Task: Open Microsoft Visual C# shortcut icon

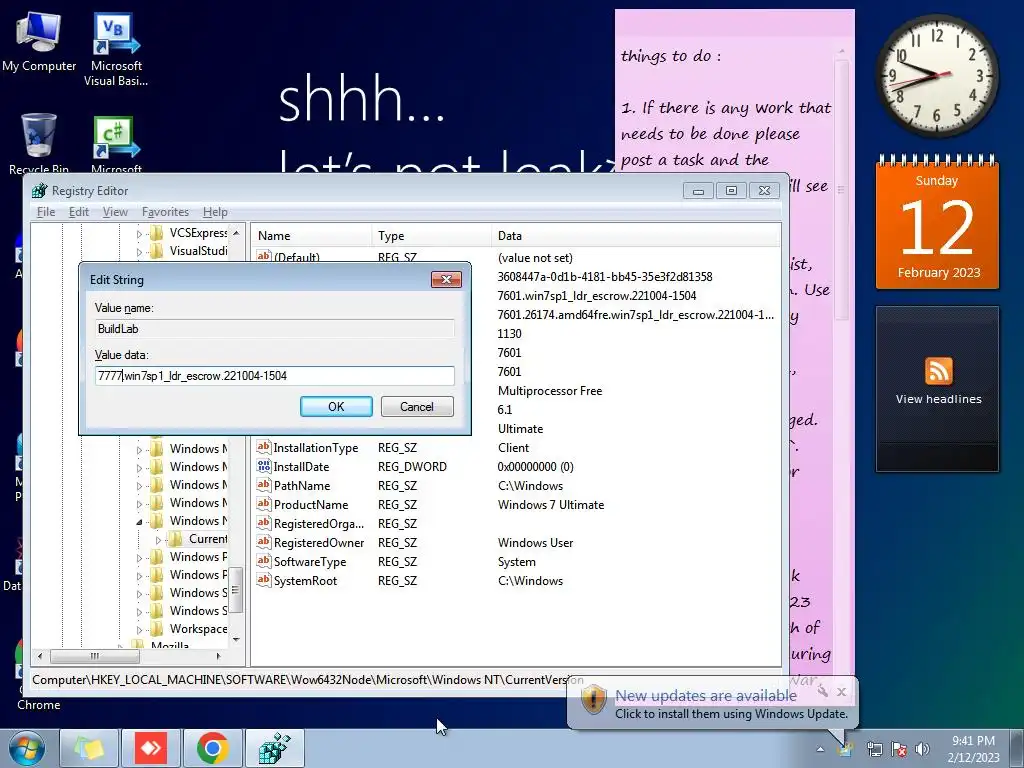Action: click(116, 144)
